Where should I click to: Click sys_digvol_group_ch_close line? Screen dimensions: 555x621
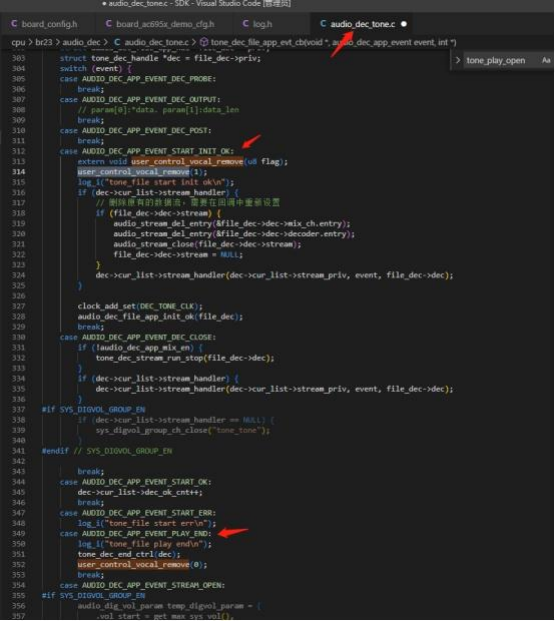183,430
